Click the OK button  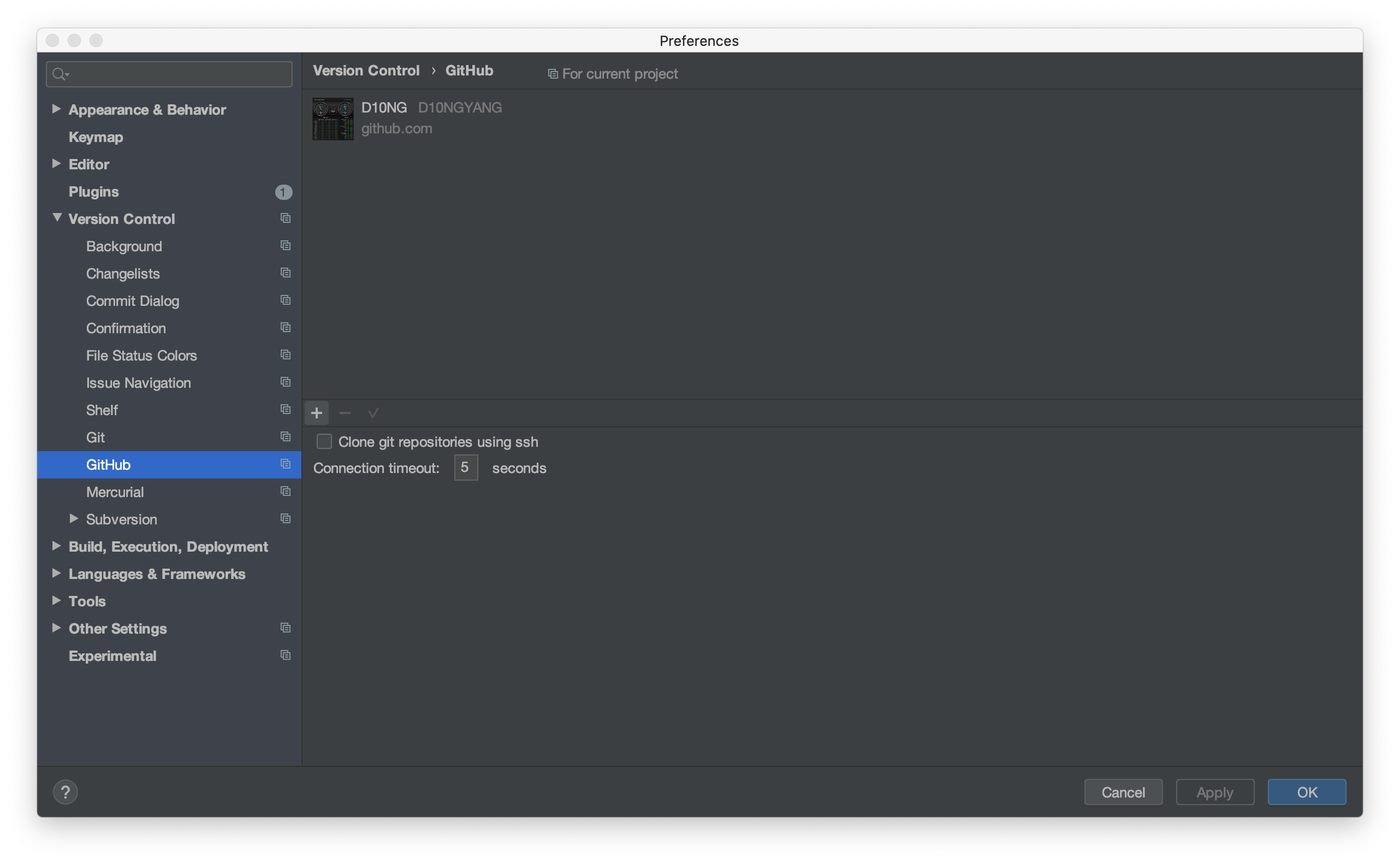(1307, 791)
